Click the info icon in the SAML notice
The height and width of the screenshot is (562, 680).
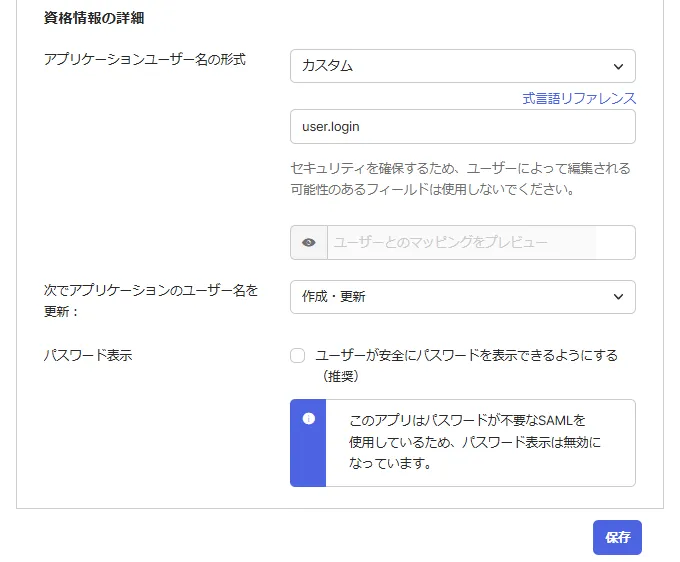309,418
